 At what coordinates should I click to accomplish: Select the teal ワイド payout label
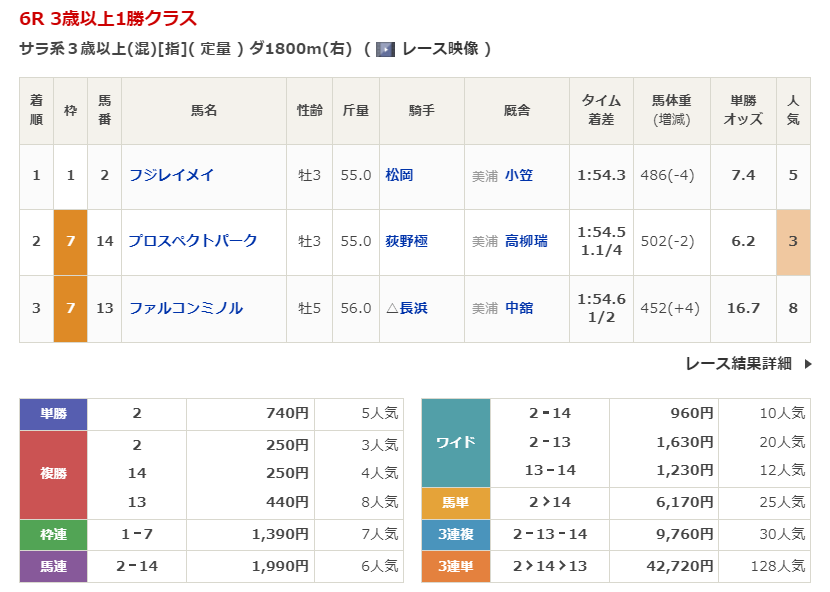456,442
